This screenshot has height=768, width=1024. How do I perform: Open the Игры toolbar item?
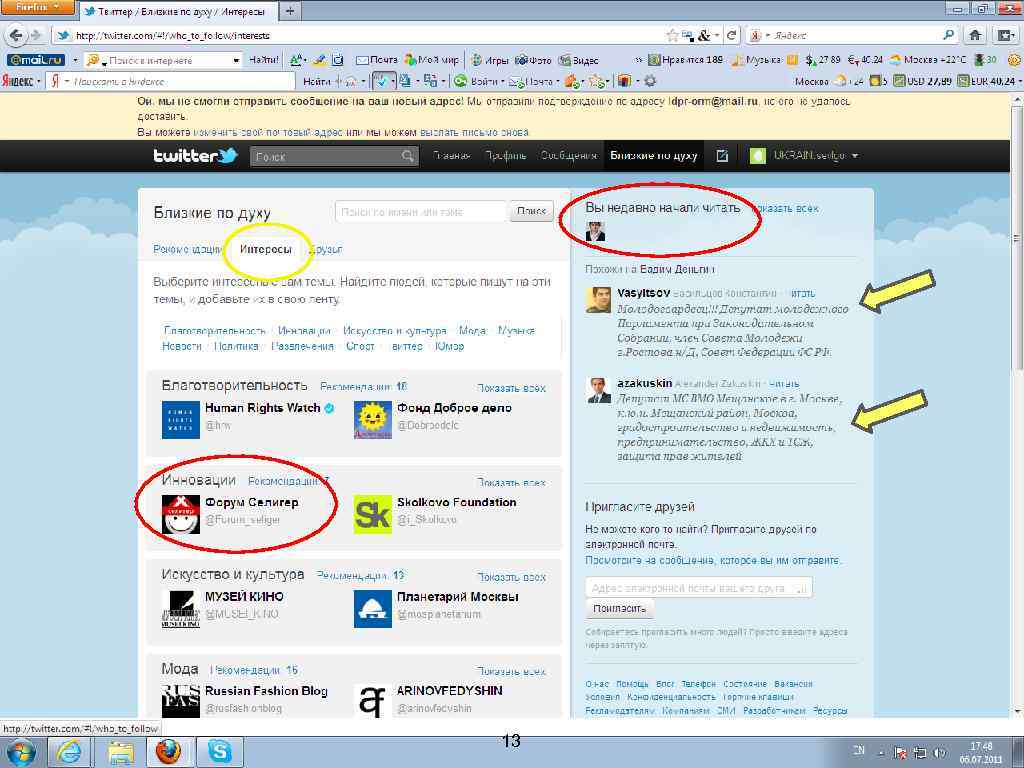(x=489, y=60)
